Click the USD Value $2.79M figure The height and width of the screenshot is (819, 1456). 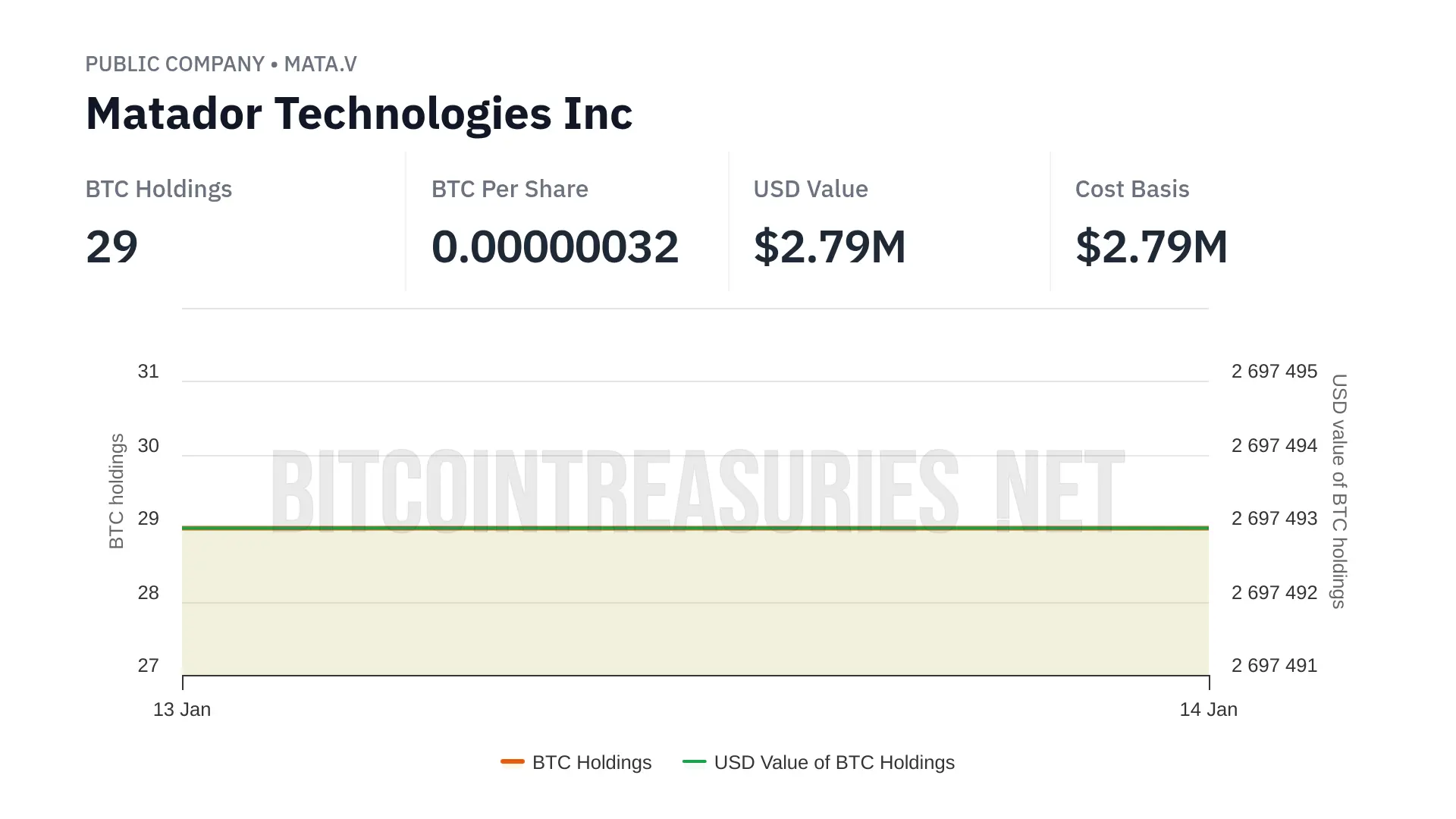point(830,246)
